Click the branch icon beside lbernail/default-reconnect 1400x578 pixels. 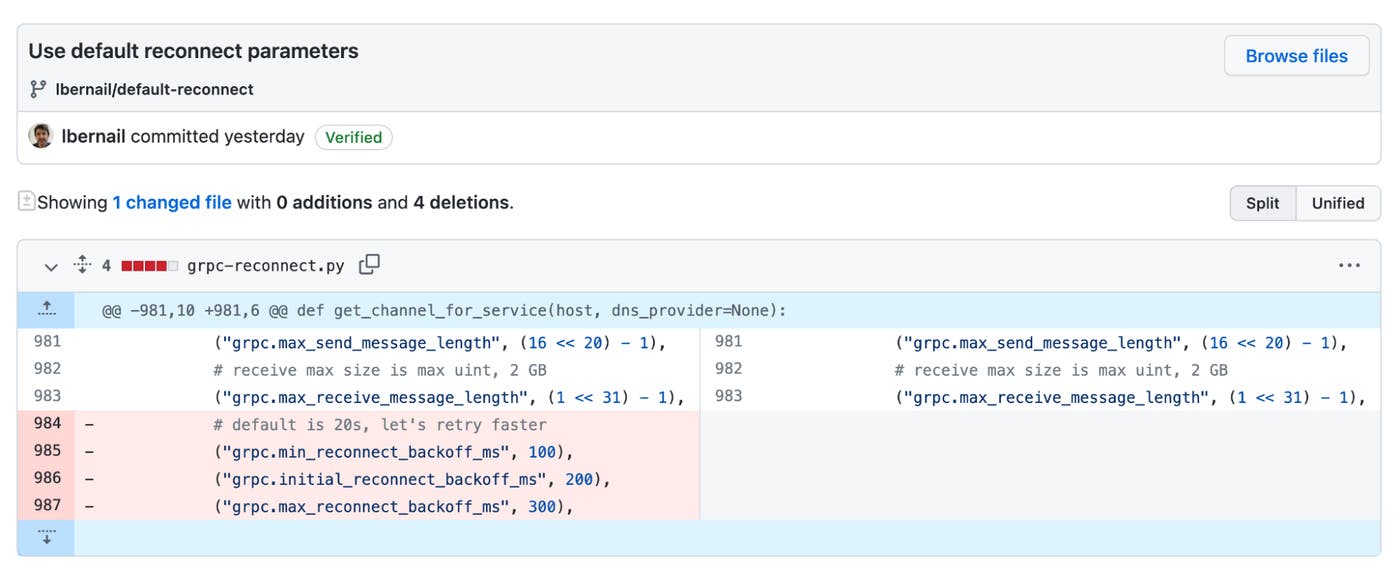[x=37, y=88]
